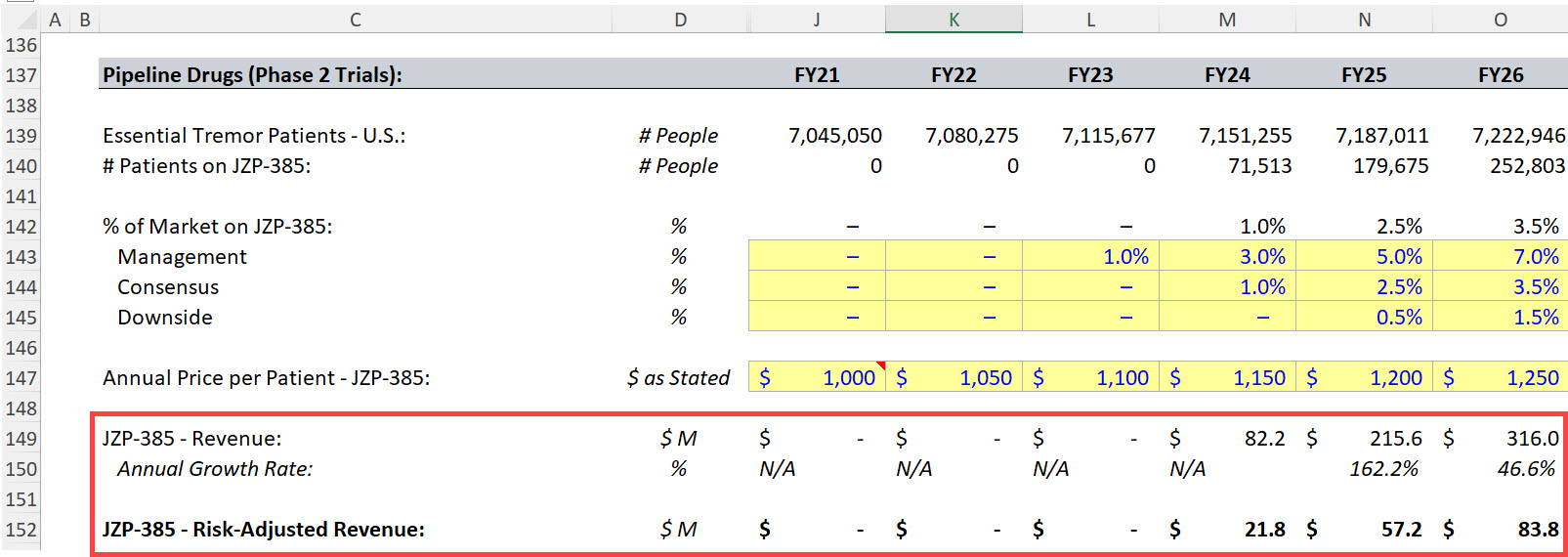Select Management FY23 cell showing 1.0%

[1090, 257]
